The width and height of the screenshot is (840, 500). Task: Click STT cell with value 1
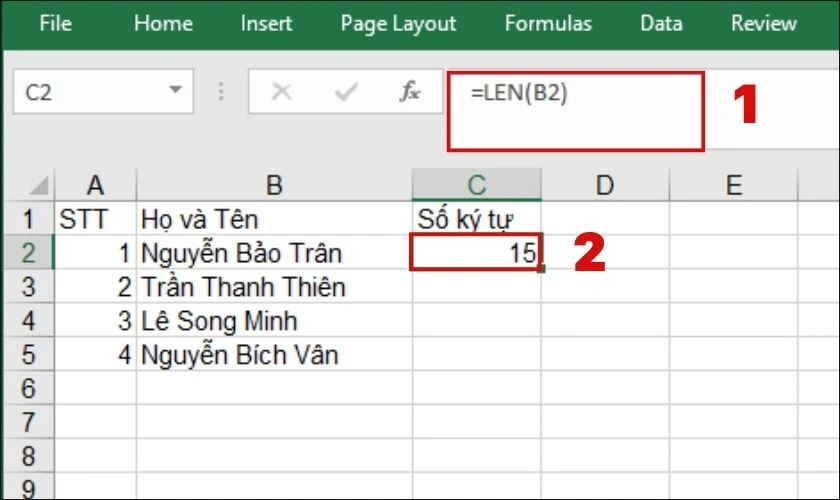coord(95,252)
